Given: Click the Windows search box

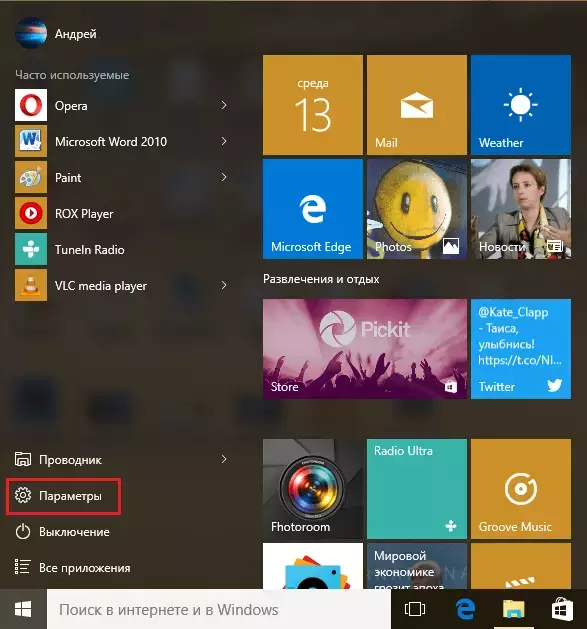Looking at the screenshot, I should click(219, 609).
